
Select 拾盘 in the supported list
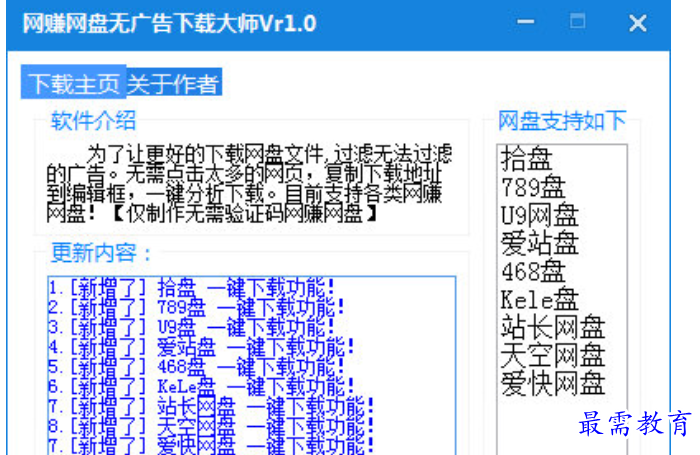click(526, 159)
